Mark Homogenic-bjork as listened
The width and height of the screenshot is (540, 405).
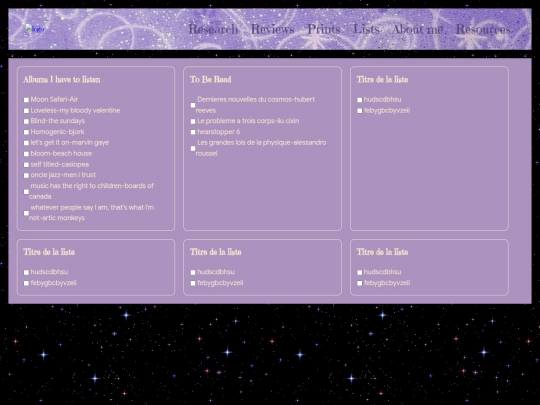pos(26,132)
